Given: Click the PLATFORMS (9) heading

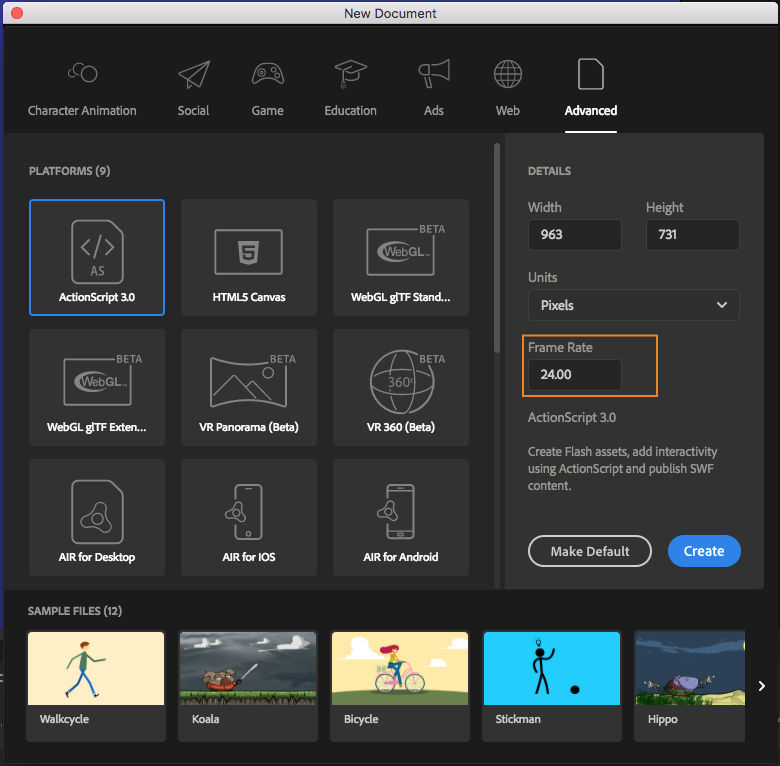Looking at the screenshot, I should 70,171.
